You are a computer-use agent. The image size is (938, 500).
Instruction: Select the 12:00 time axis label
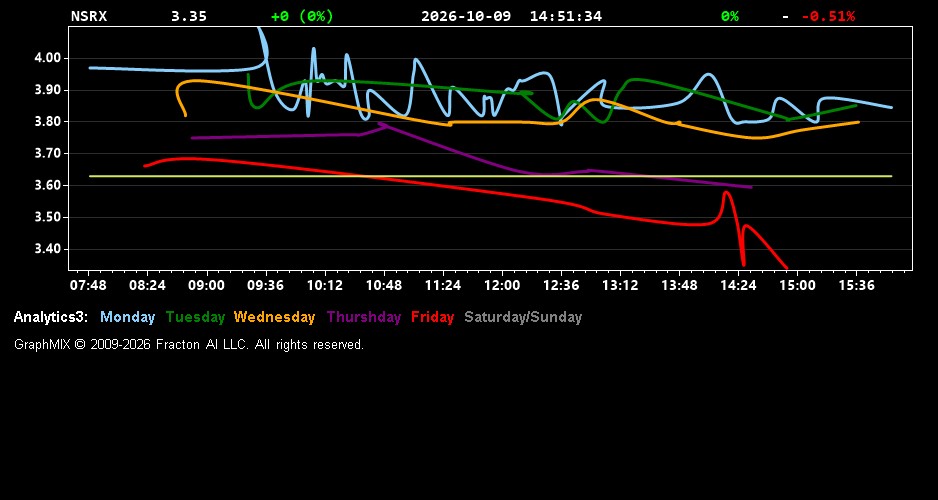[502, 285]
